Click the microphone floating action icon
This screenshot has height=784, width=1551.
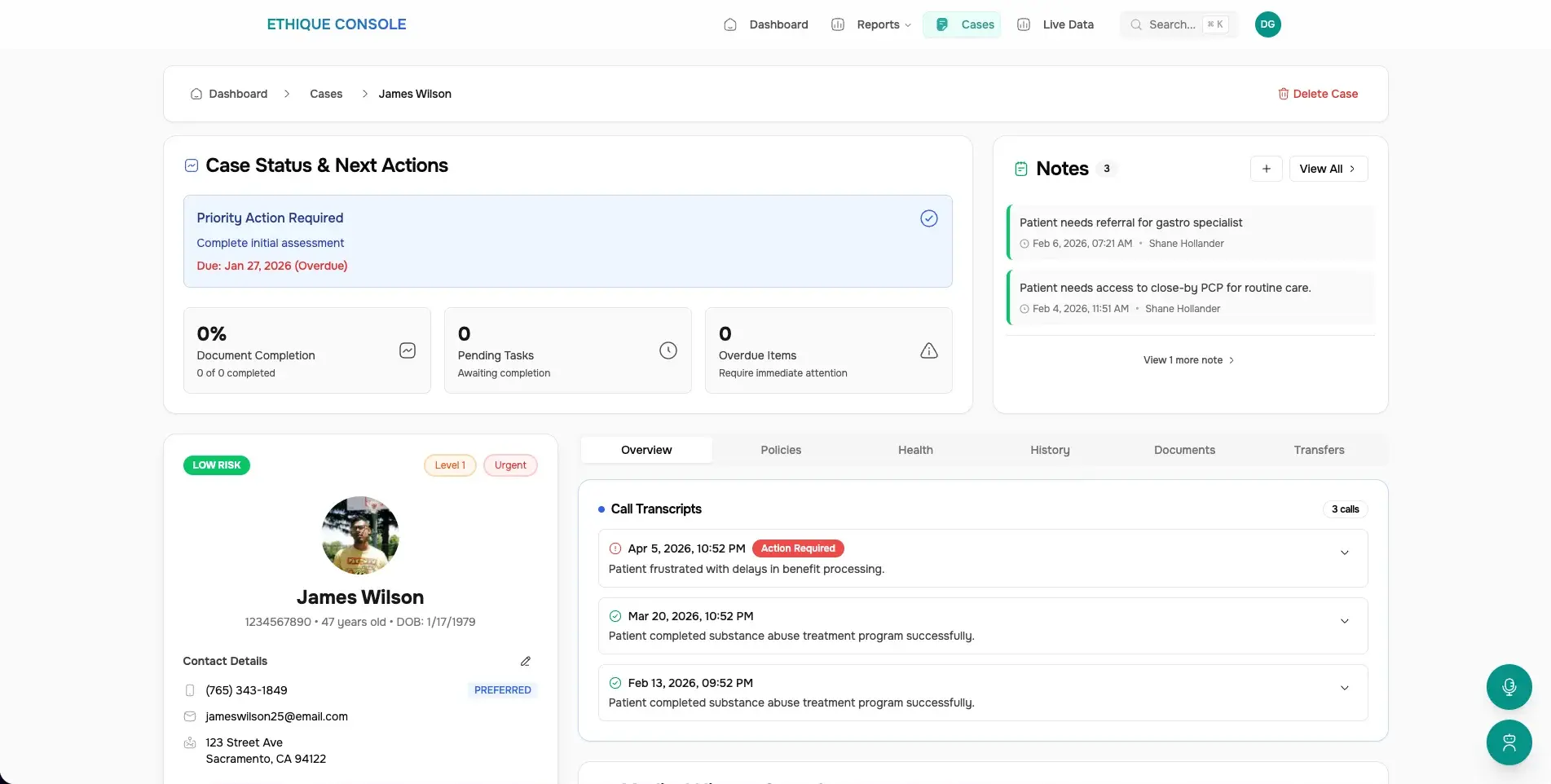1509,686
